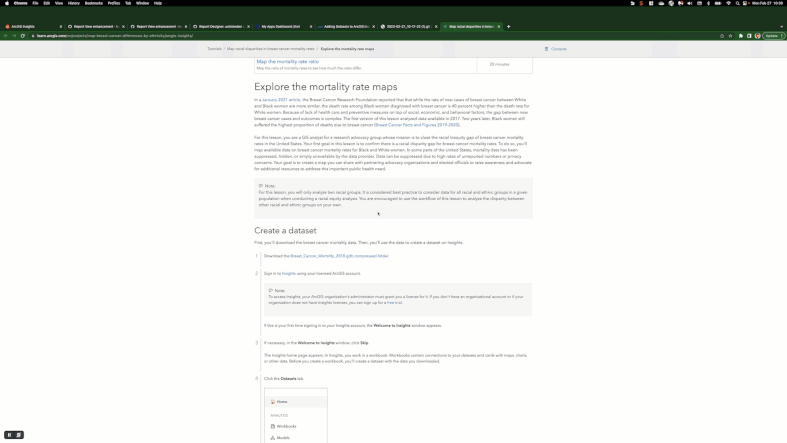Image resolution: width=787 pixels, height=443 pixels.
Task: Open the History menu
Action: (74, 3)
